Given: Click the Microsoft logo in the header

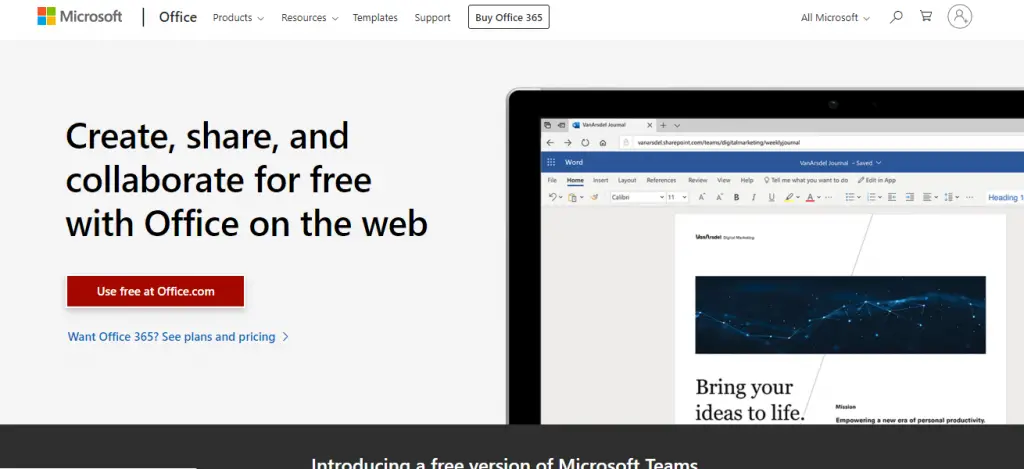Looking at the screenshot, I should [79, 17].
